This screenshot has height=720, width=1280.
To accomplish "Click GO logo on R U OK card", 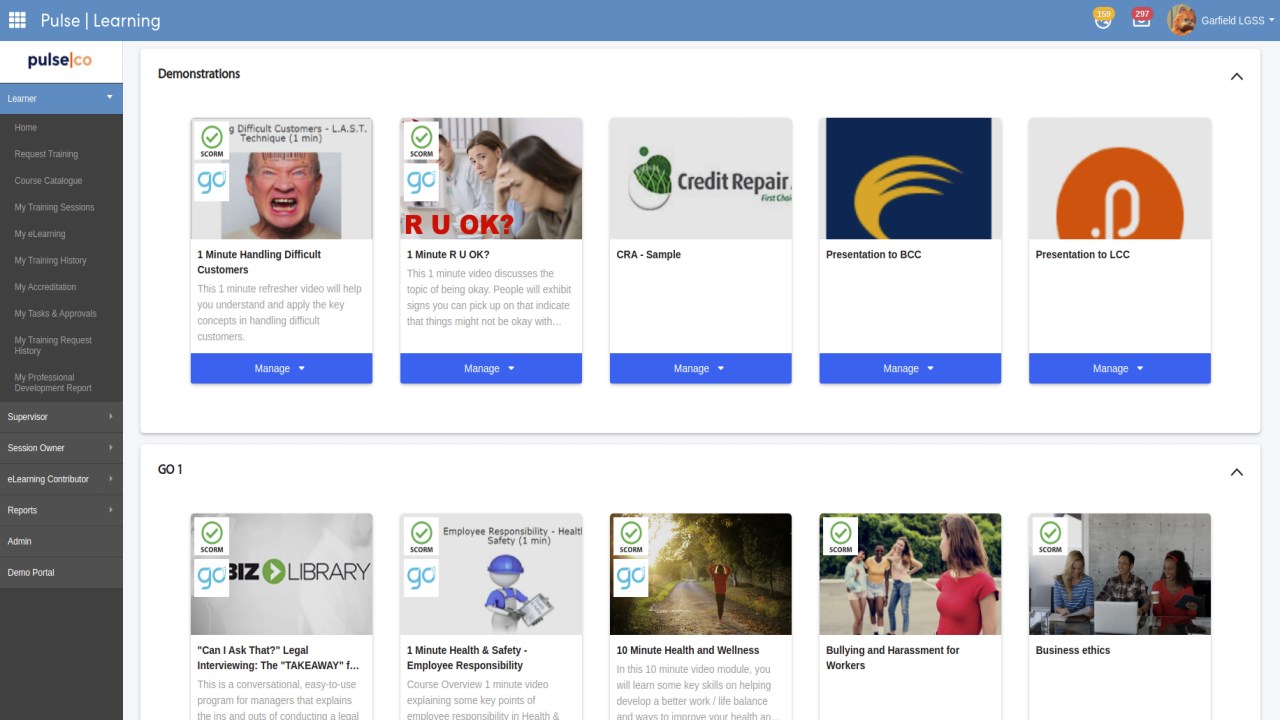I will [421, 182].
